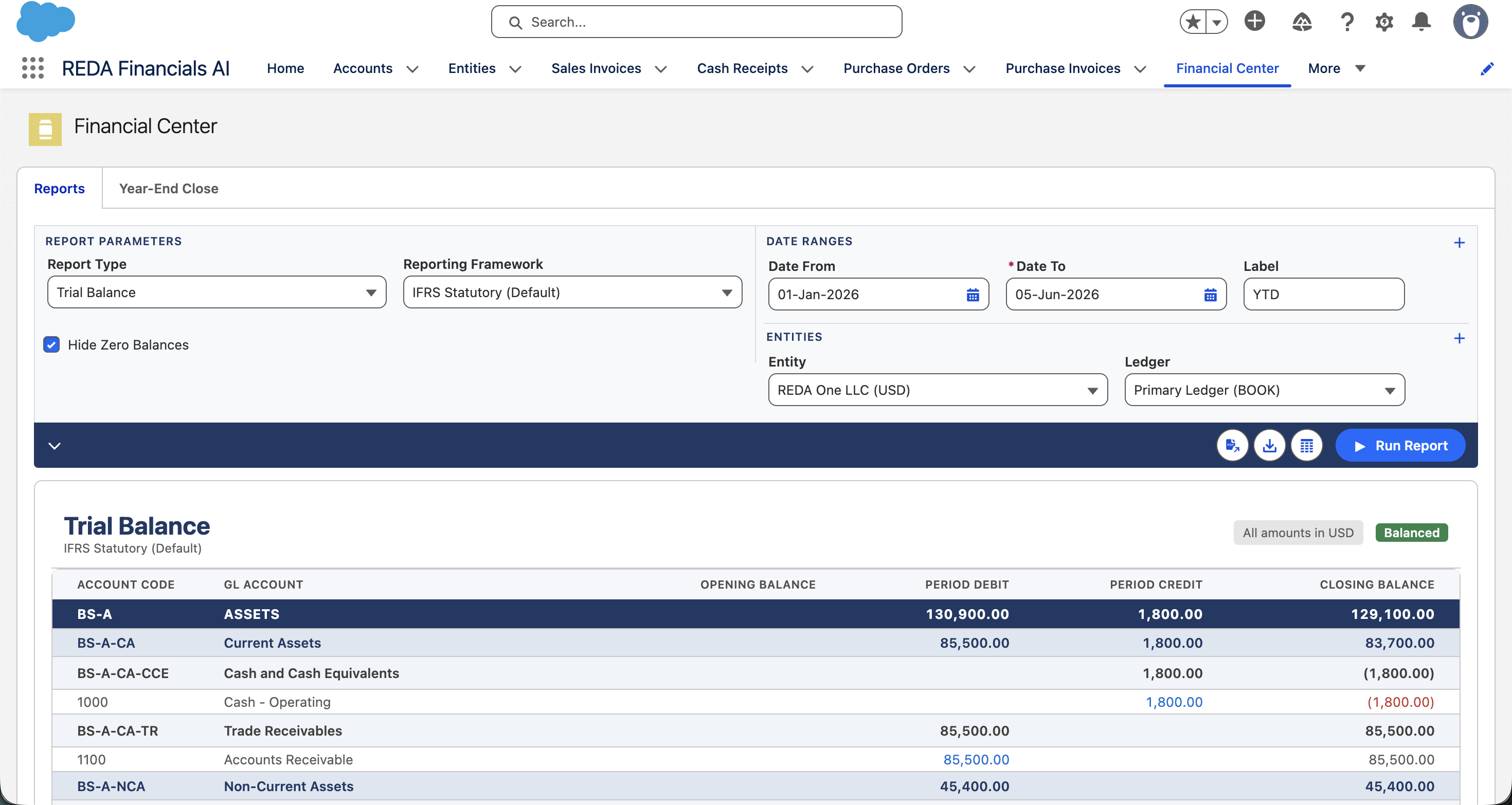Open the Date To calendar picker
The width and height of the screenshot is (1512, 805).
coord(1210,295)
